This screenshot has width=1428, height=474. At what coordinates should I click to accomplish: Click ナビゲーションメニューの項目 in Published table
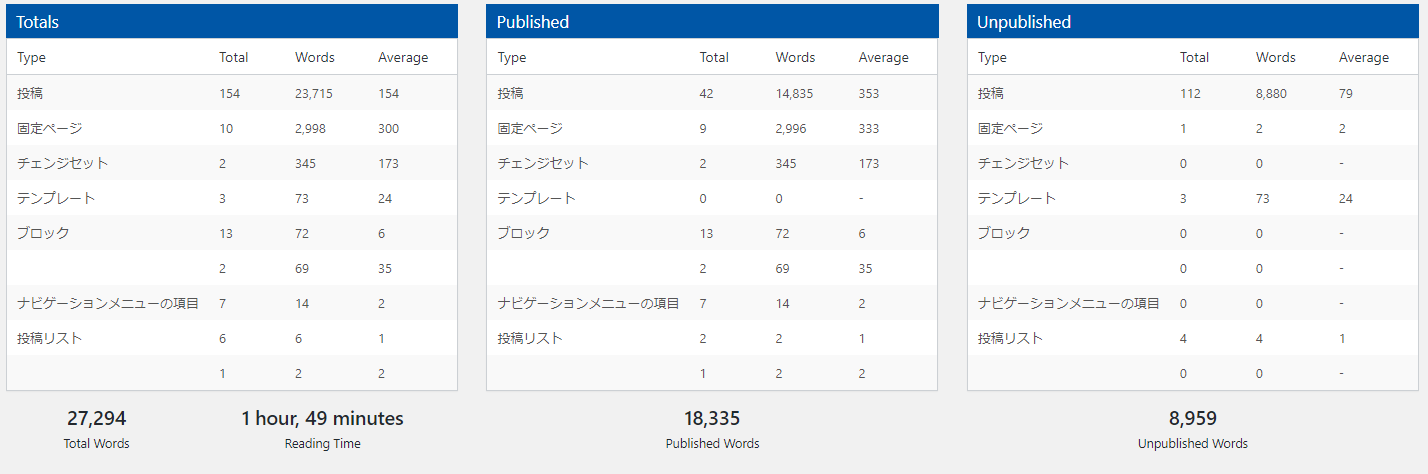pyautogui.click(x=588, y=303)
